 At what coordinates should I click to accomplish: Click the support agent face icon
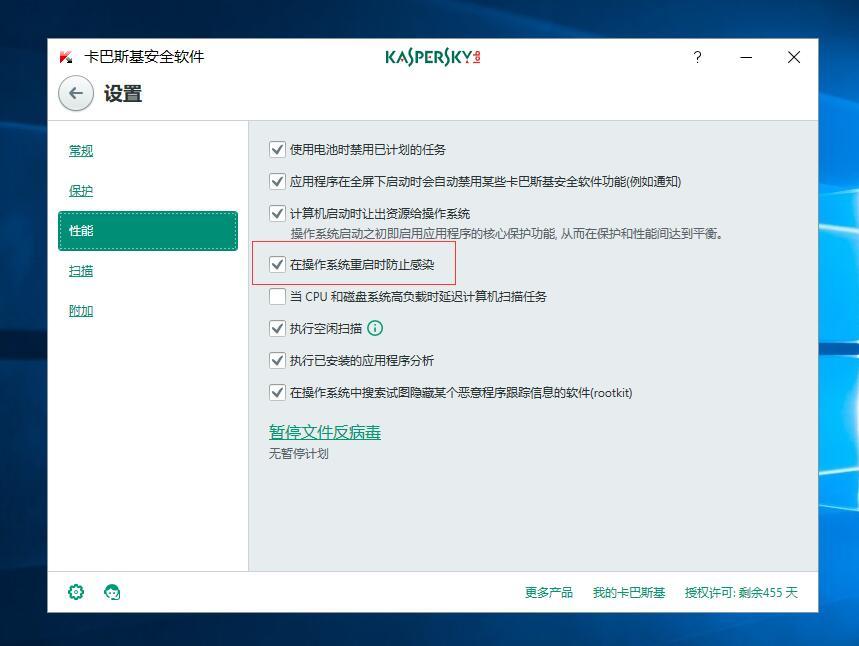pyautogui.click(x=113, y=592)
